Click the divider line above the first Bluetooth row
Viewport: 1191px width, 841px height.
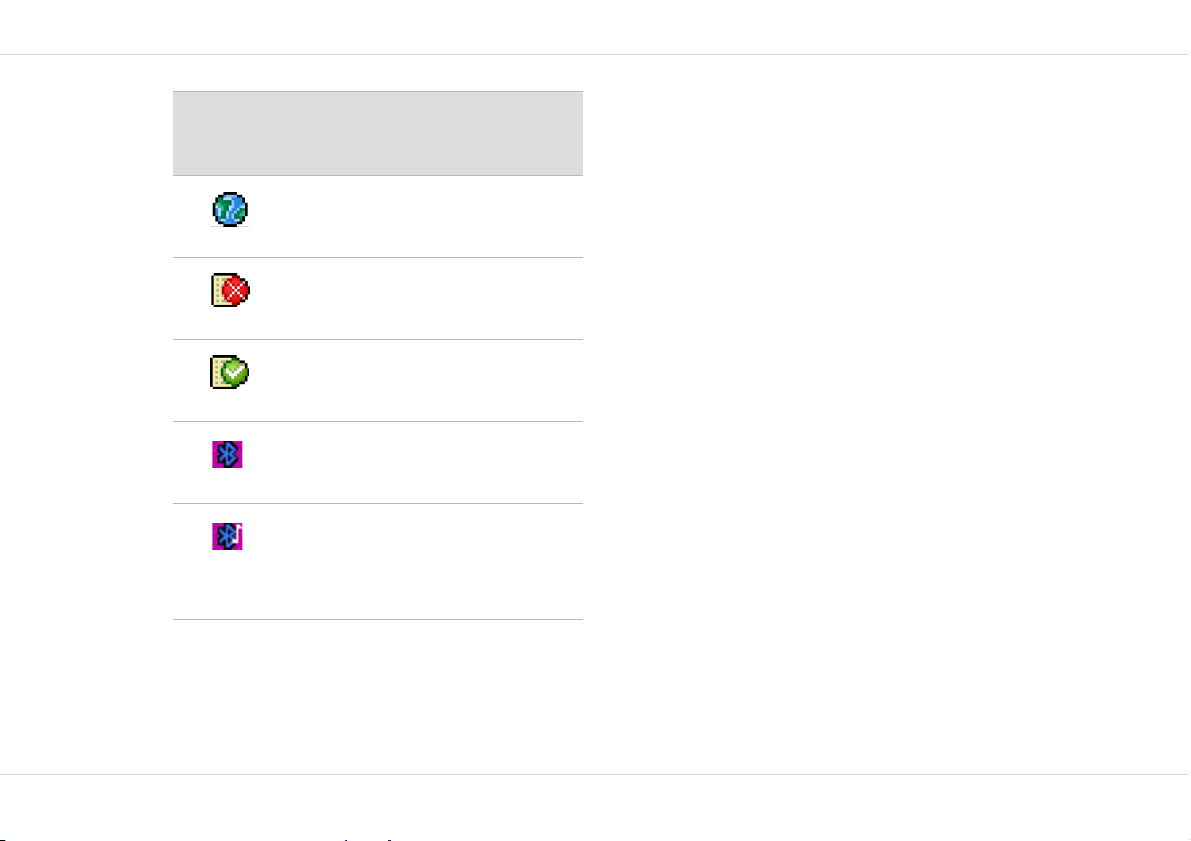(378, 422)
